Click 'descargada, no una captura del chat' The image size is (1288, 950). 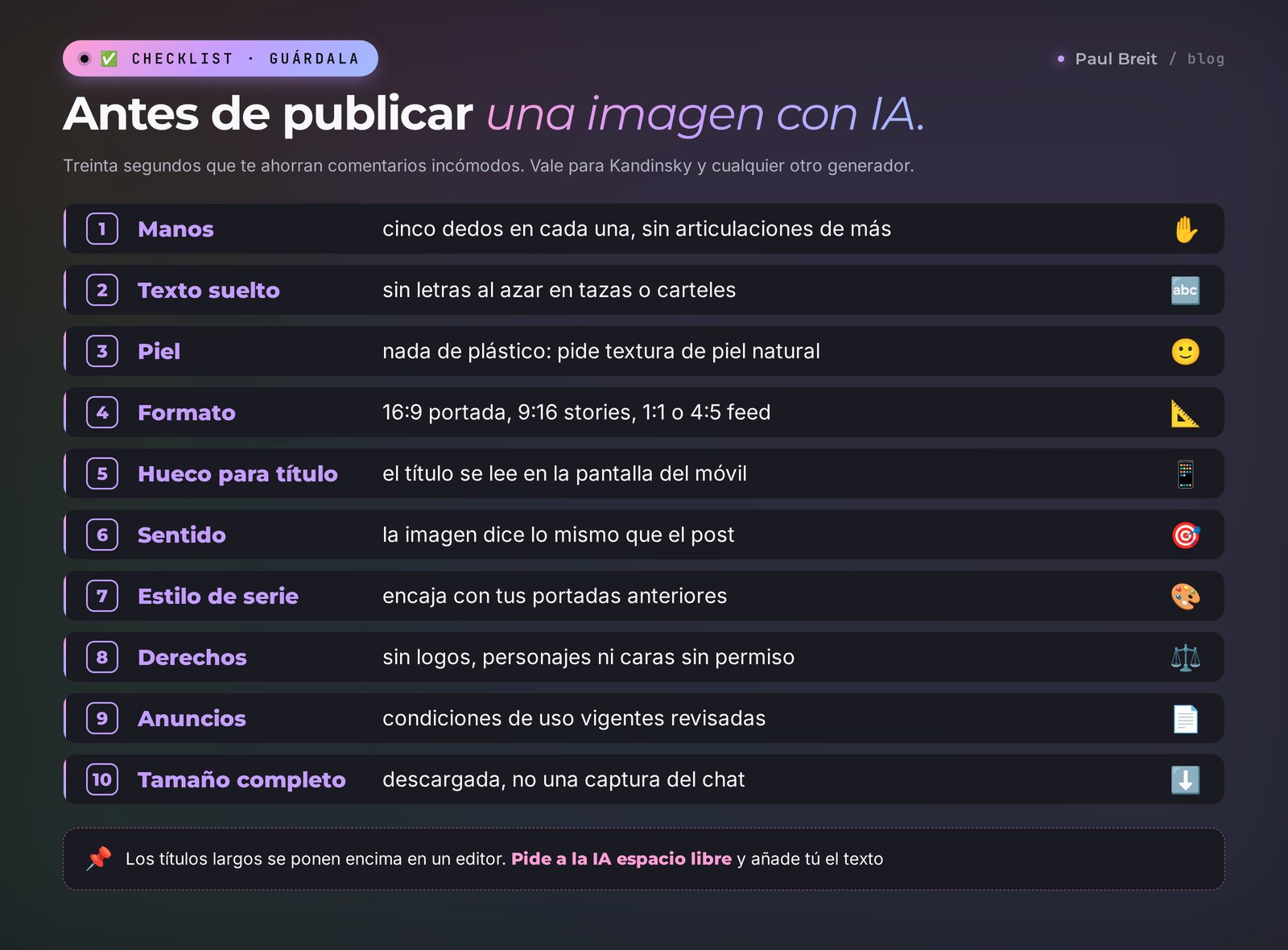click(x=563, y=779)
